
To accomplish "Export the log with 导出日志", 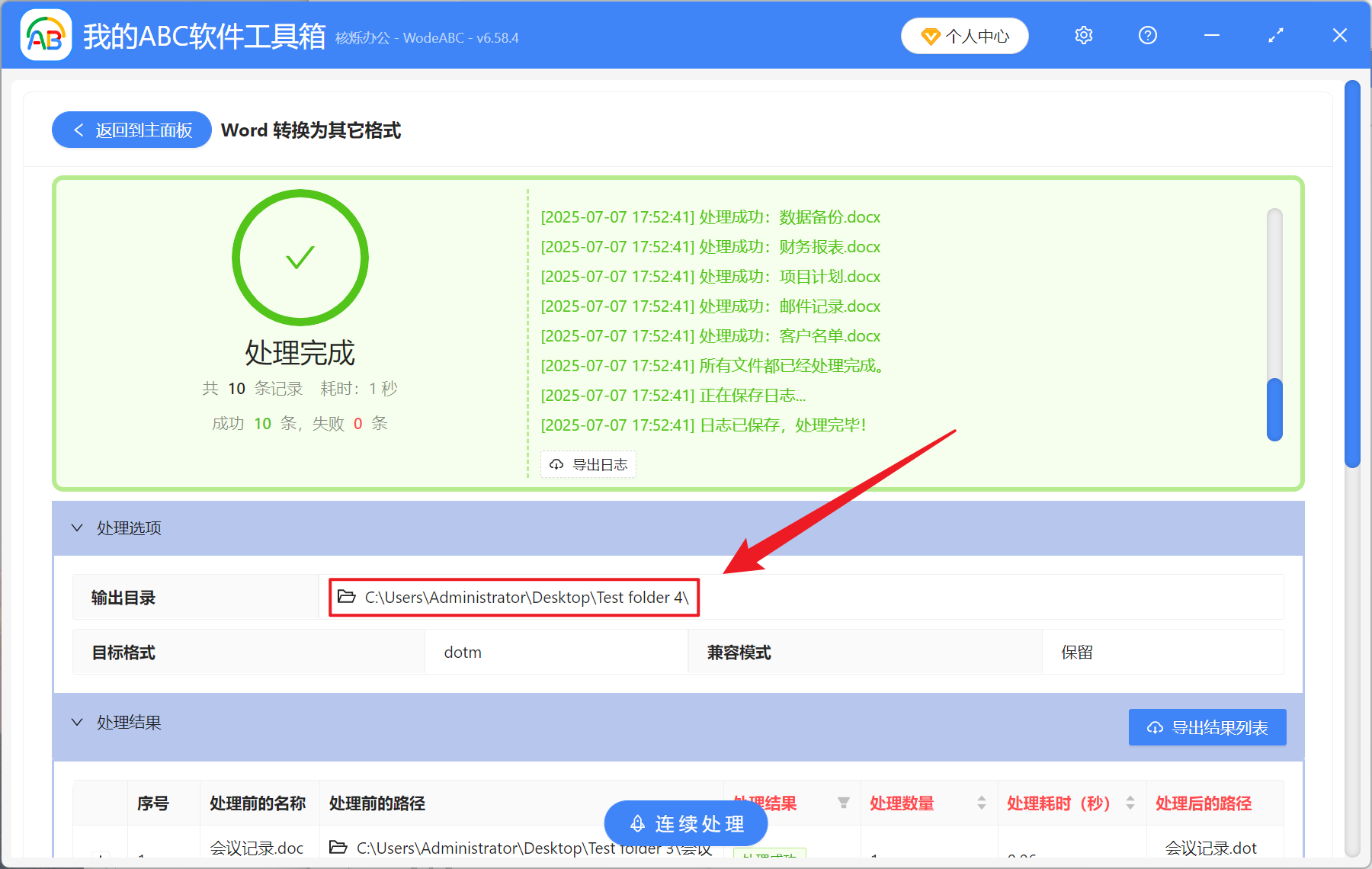I will (588, 463).
